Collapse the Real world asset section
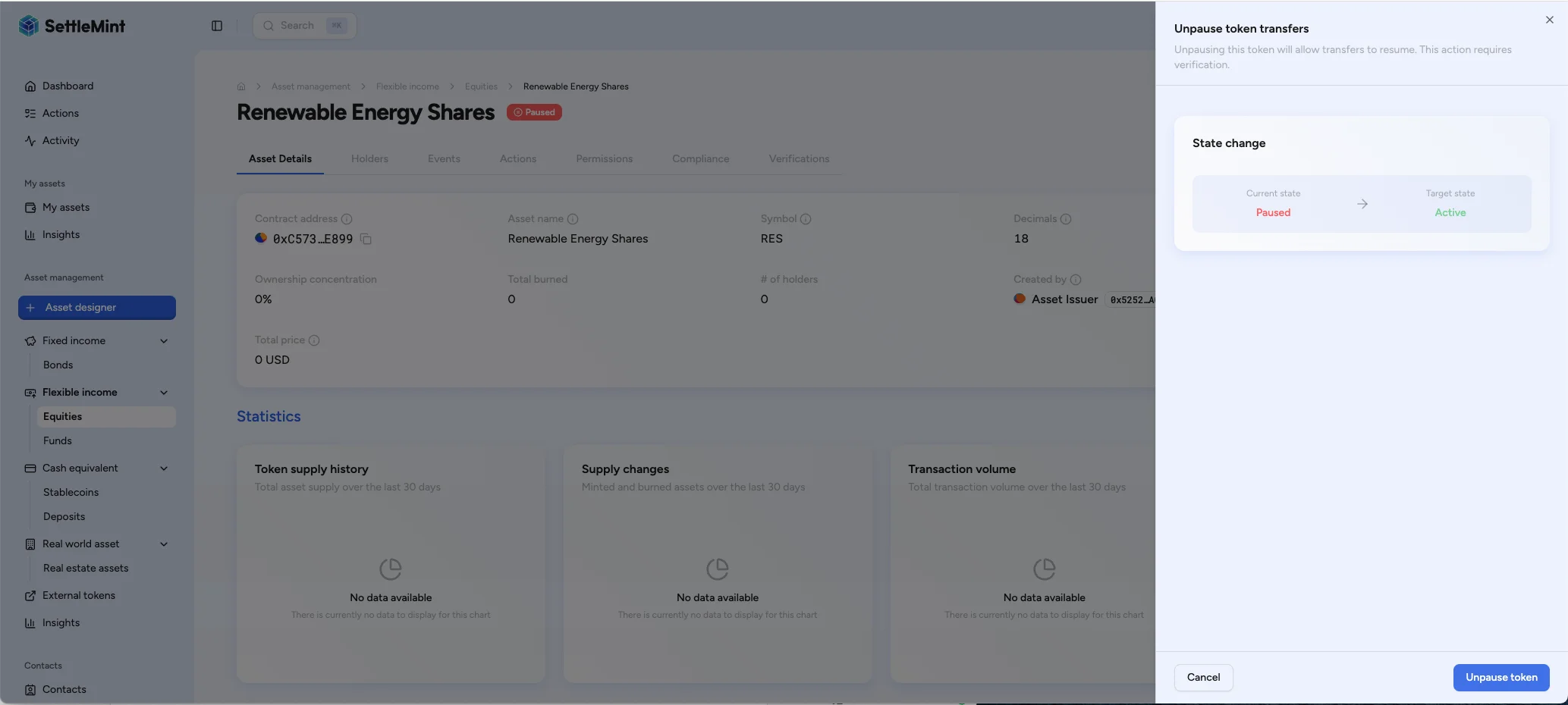 click(x=164, y=544)
